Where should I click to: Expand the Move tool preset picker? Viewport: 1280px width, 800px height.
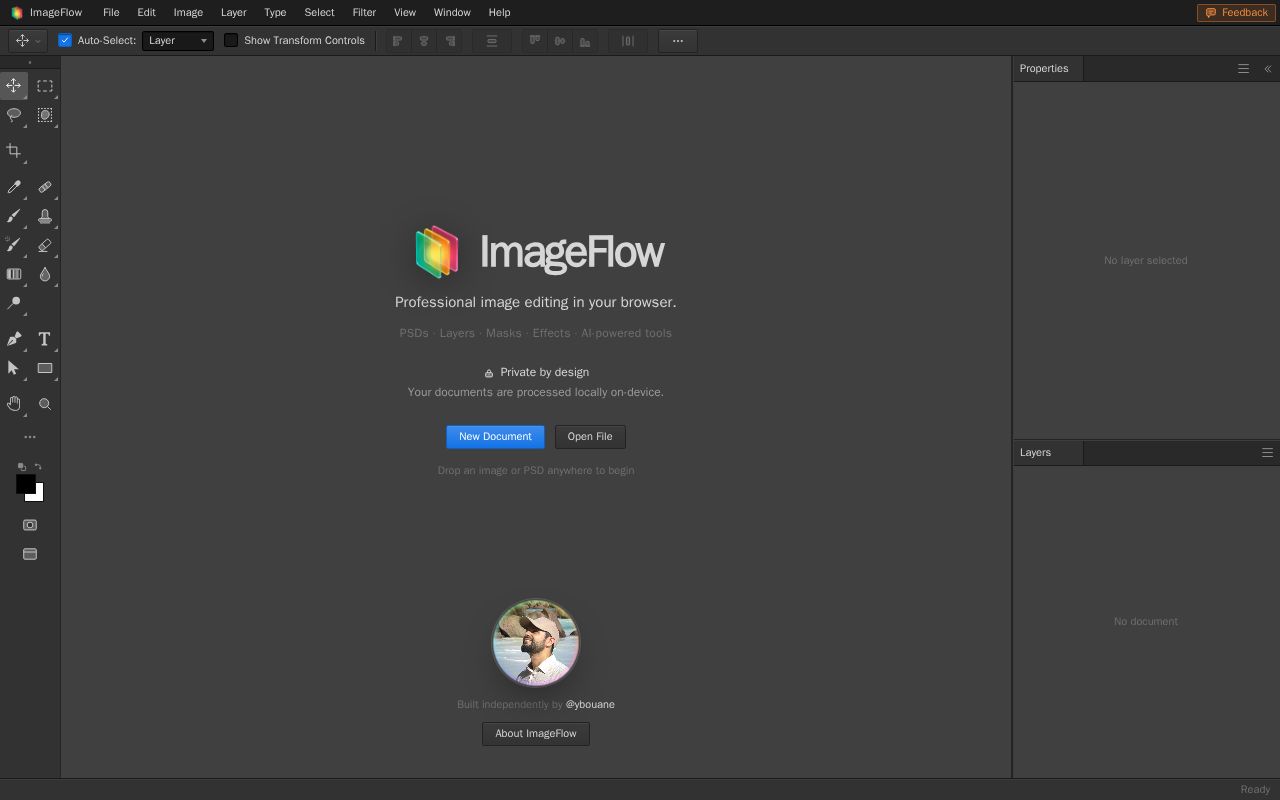point(26,41)
